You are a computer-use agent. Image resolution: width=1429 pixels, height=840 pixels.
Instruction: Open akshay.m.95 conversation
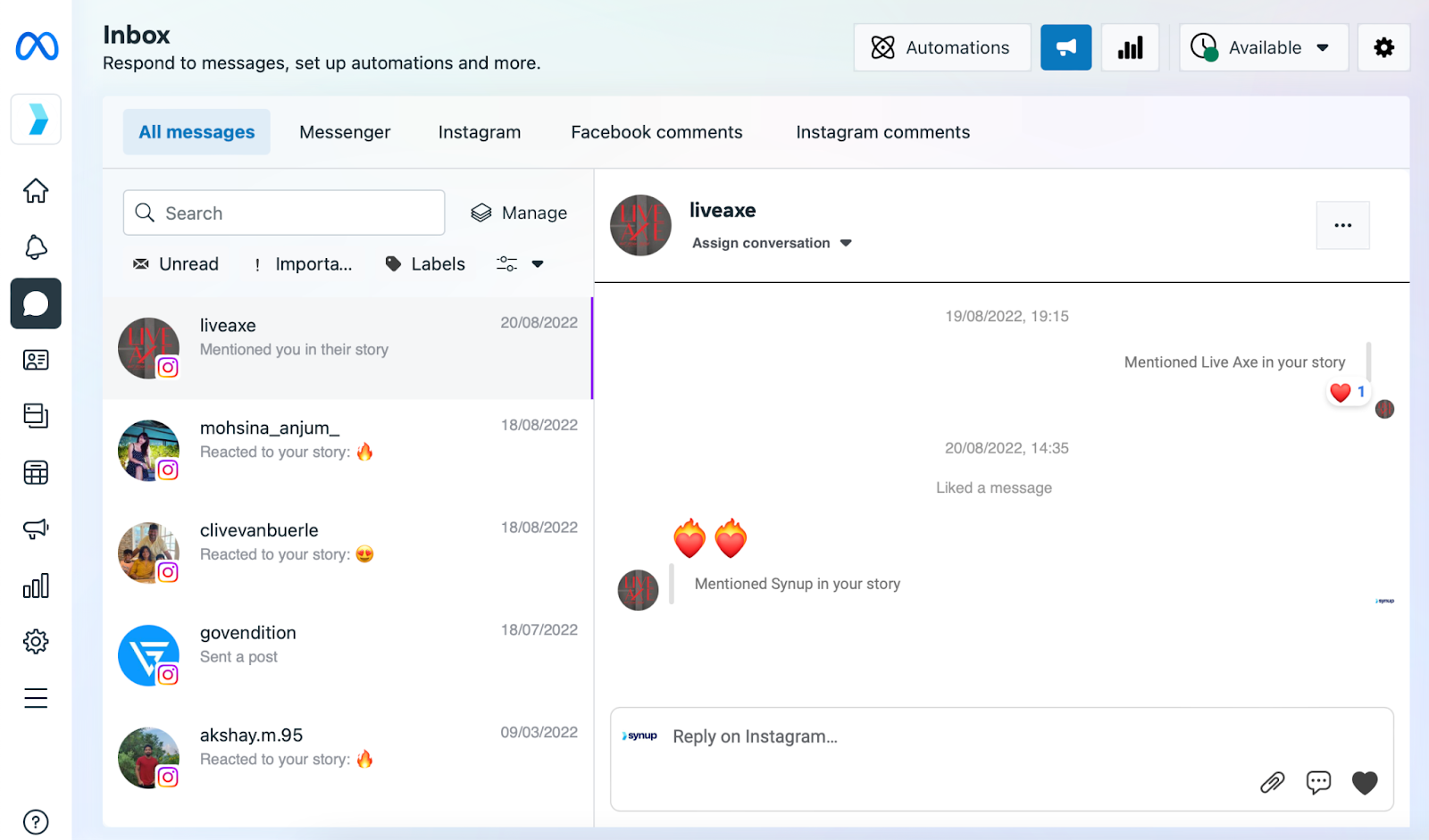[347, 757]
